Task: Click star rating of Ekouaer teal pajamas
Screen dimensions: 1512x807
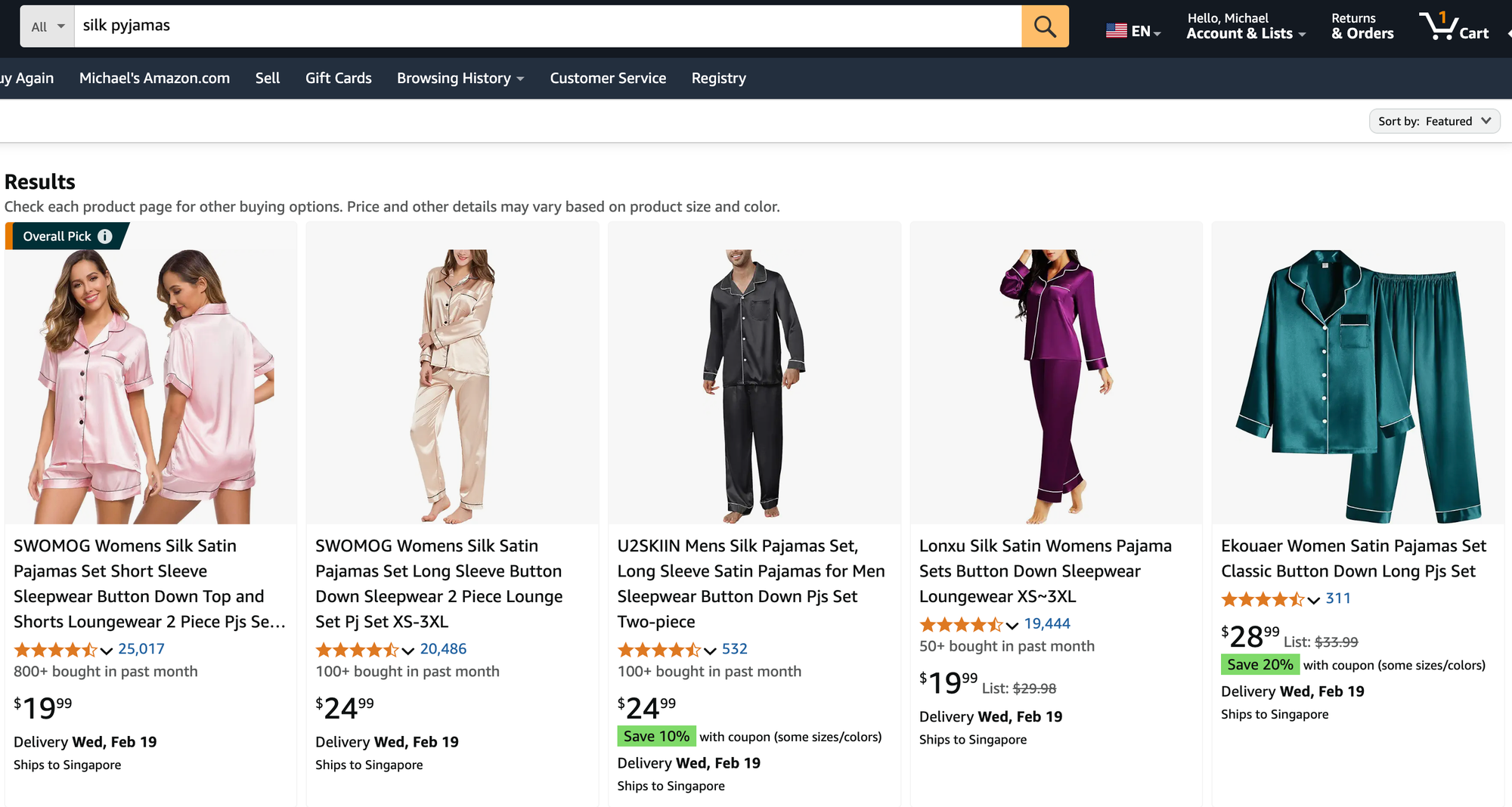Action: pyautogui.click(x=1262, y=599)
